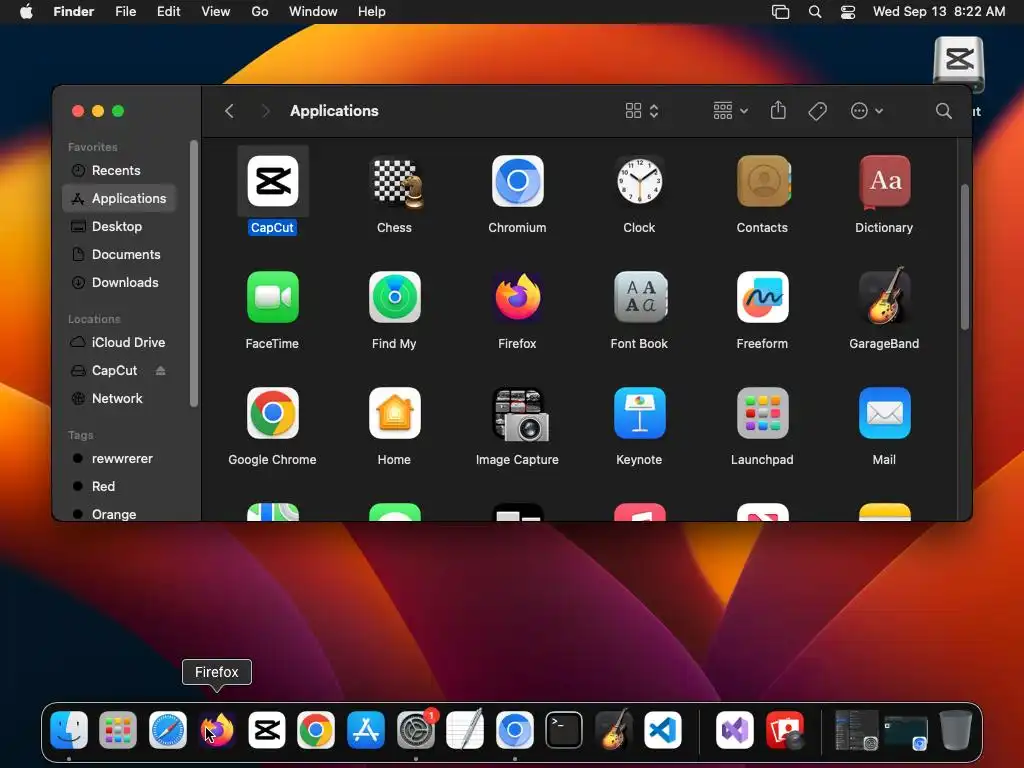
Task: Open the Action ellipsis dropdown menu
Action: tap(867, 111)
